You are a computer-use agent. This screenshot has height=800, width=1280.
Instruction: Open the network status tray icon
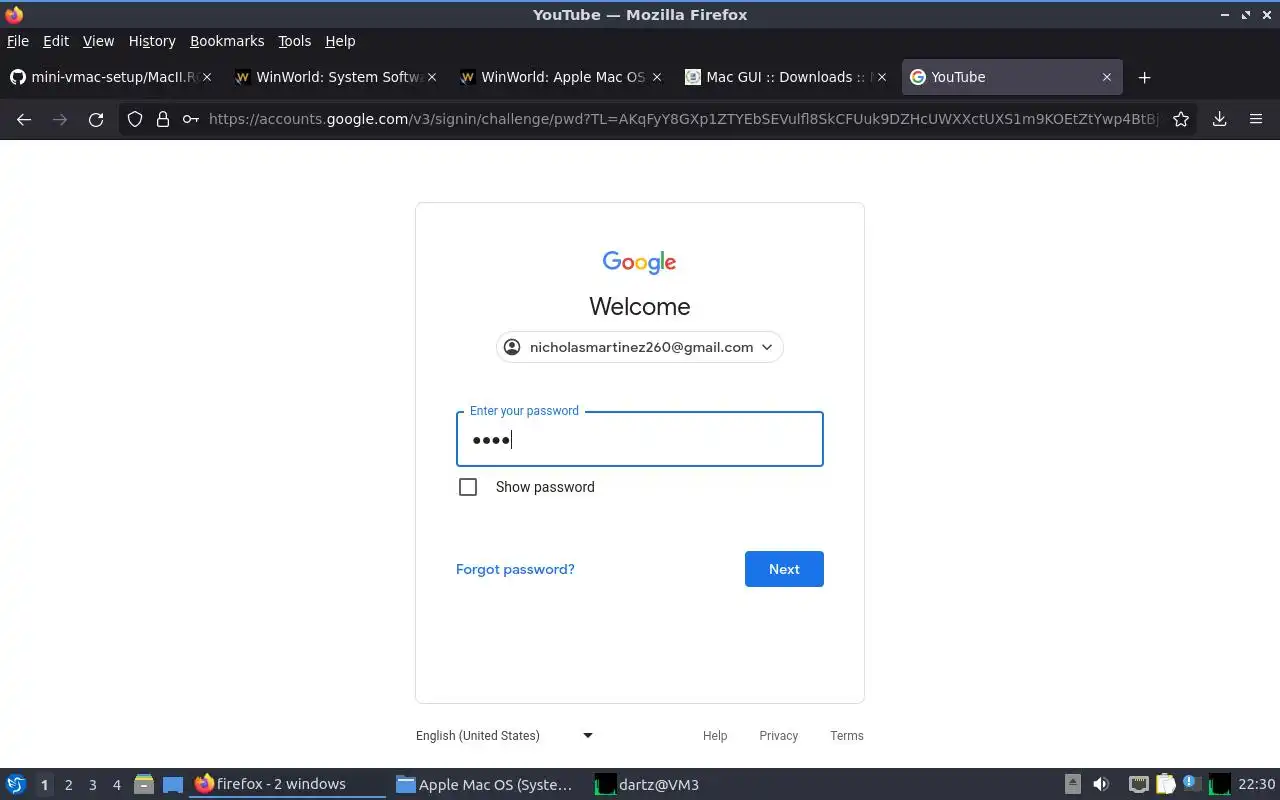point(1138,784)
